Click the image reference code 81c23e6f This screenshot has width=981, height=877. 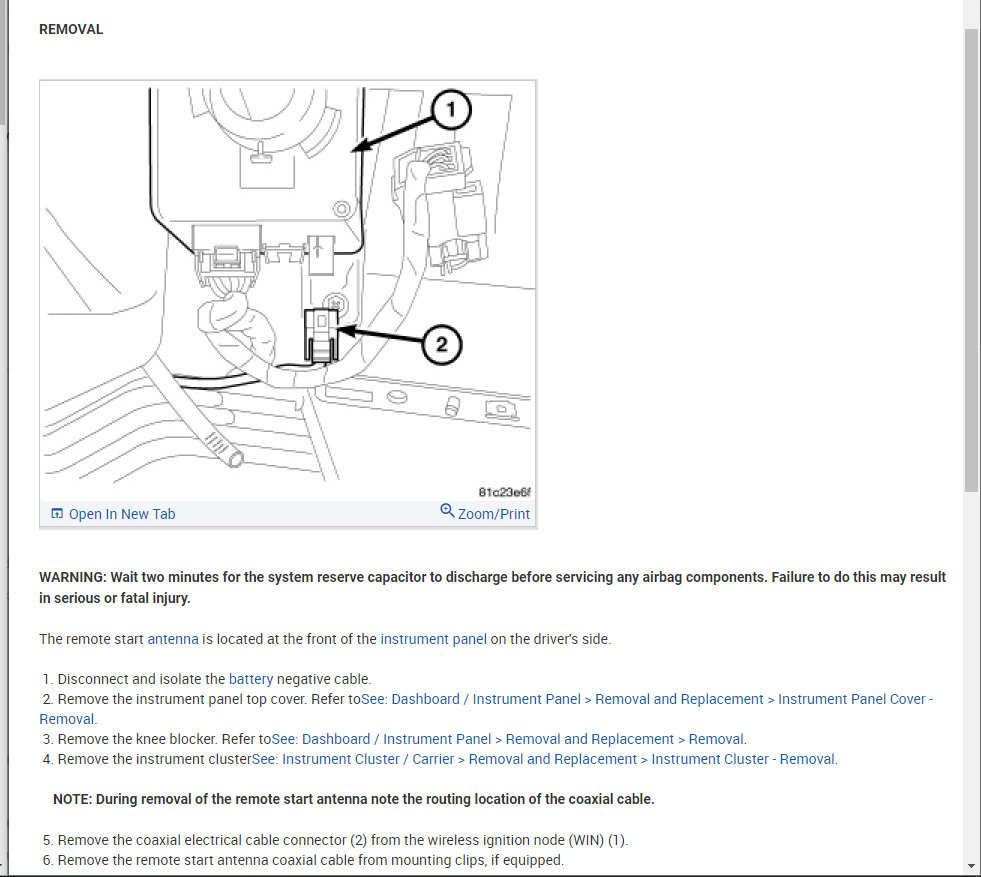click(x=504, y=492)
